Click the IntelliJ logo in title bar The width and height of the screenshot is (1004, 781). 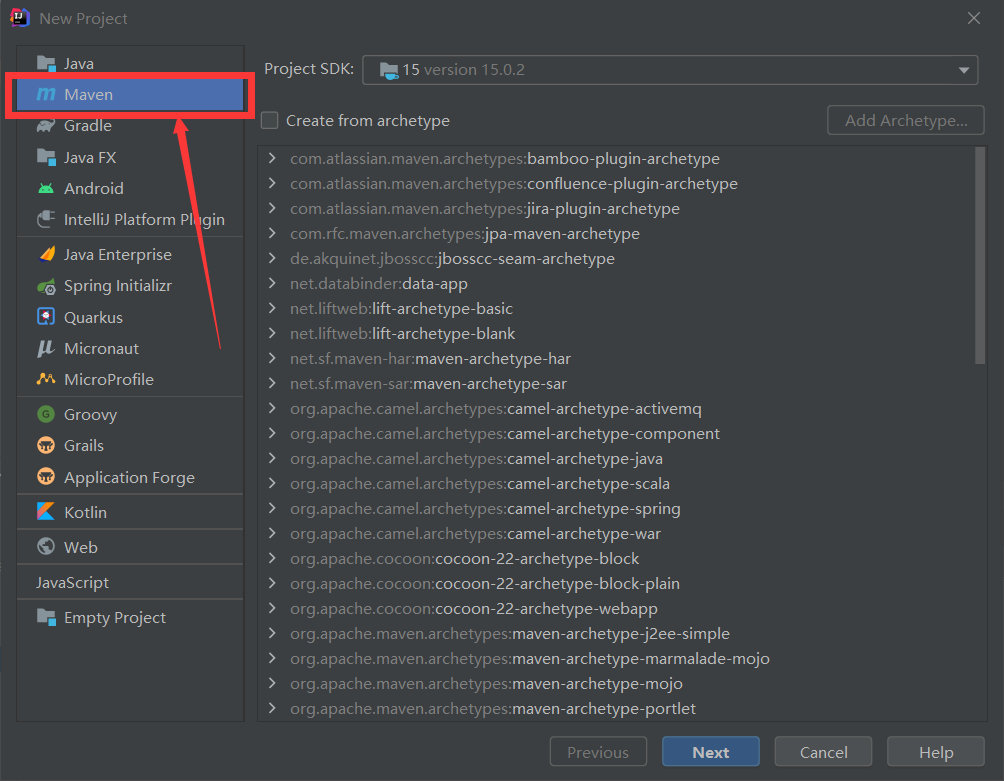19,18
